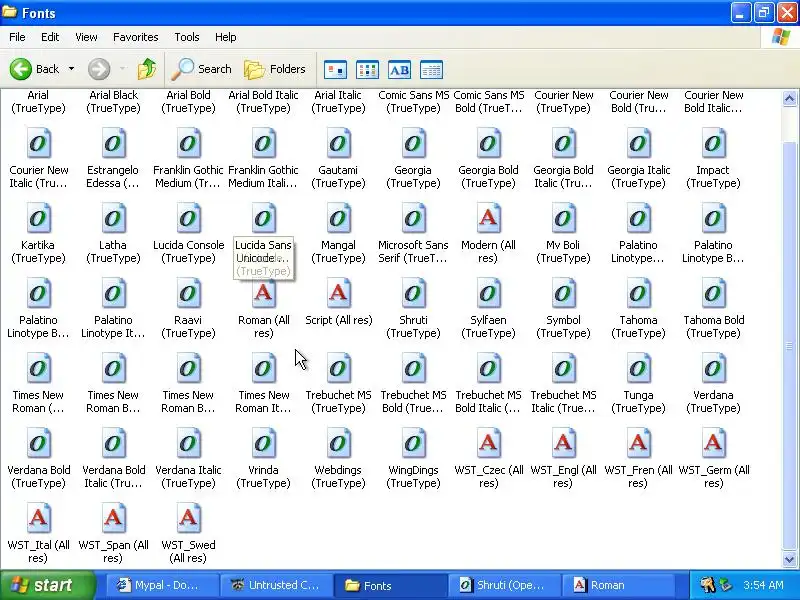Select the Trebuchet MS (TrueType) font icon
Screen dimensions: 800x600
click(x=338, y=368)
